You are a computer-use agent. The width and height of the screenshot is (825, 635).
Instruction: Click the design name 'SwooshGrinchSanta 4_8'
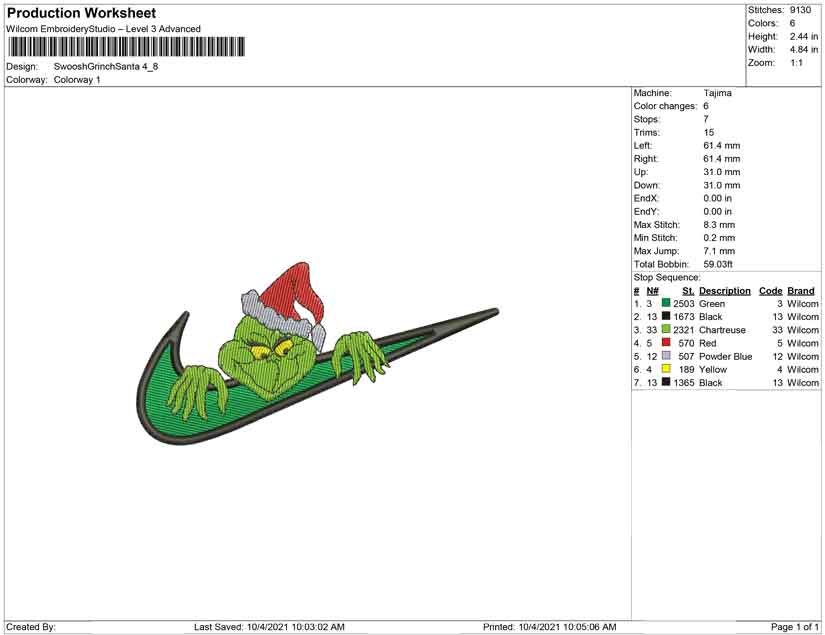pos(106,66)
